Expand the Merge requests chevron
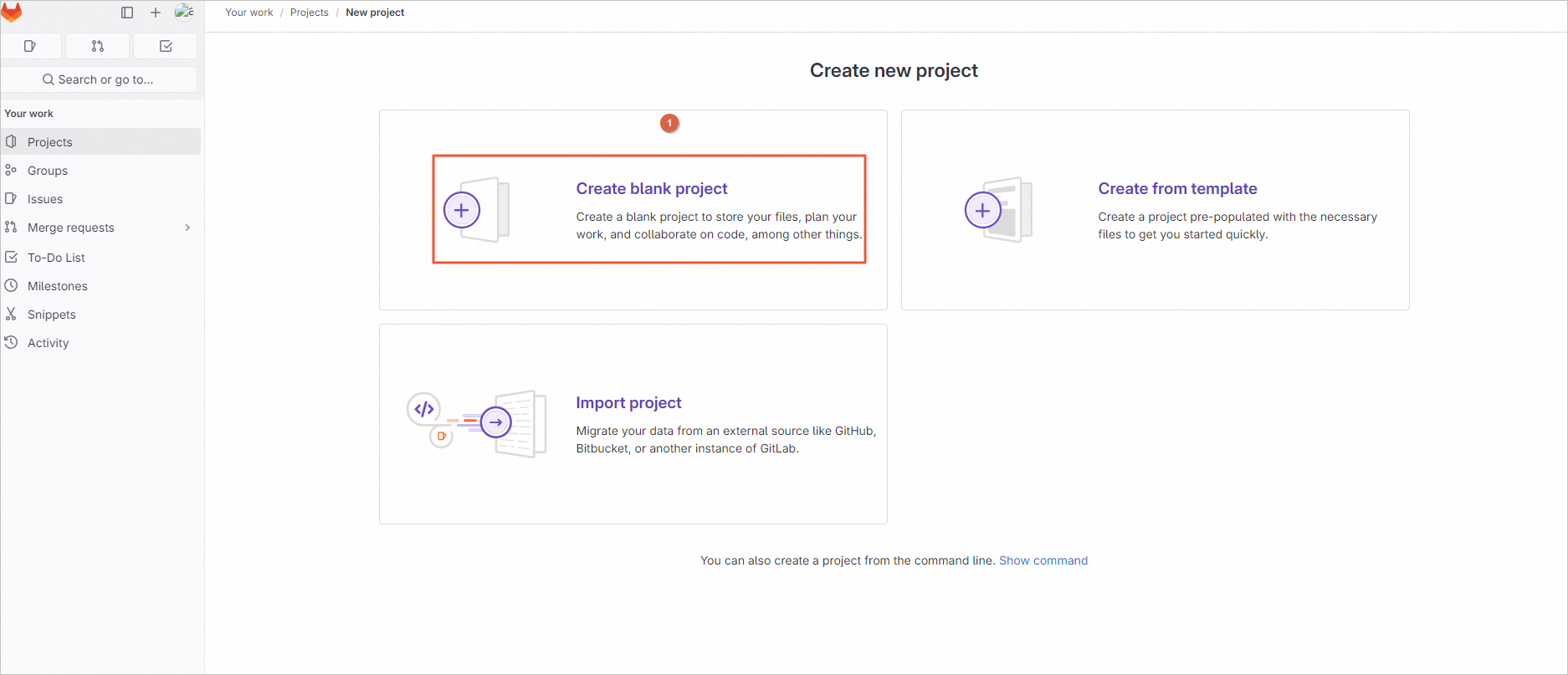 (x=187, y=228)
